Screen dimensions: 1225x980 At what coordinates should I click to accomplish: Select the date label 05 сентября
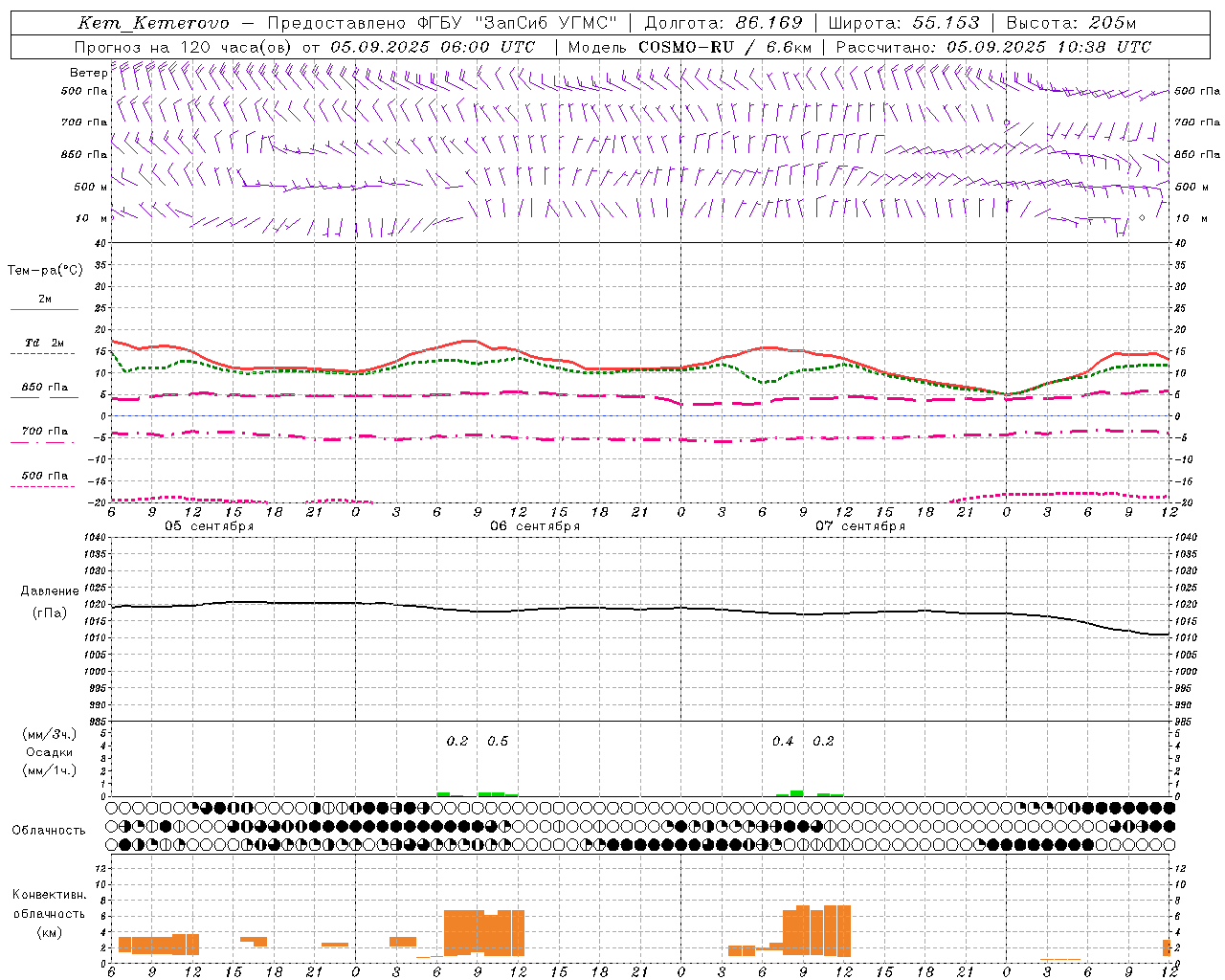tap(209, 526)
